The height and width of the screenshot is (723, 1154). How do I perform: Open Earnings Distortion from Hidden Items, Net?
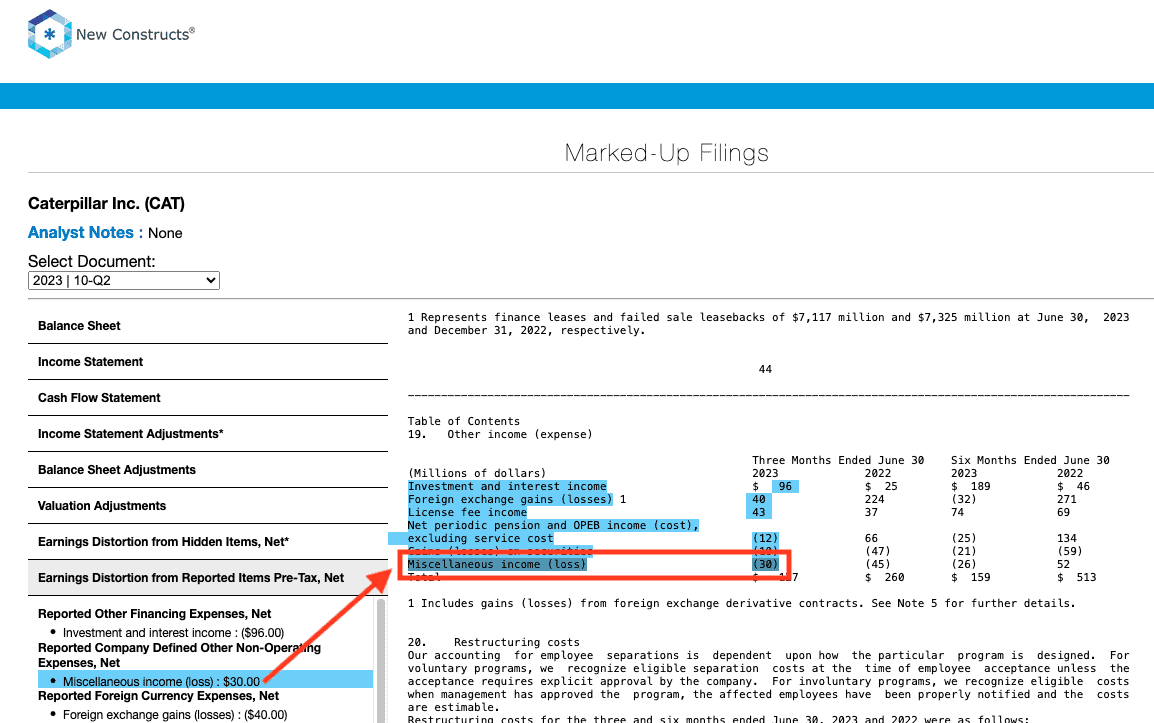[x=208, y=543]
